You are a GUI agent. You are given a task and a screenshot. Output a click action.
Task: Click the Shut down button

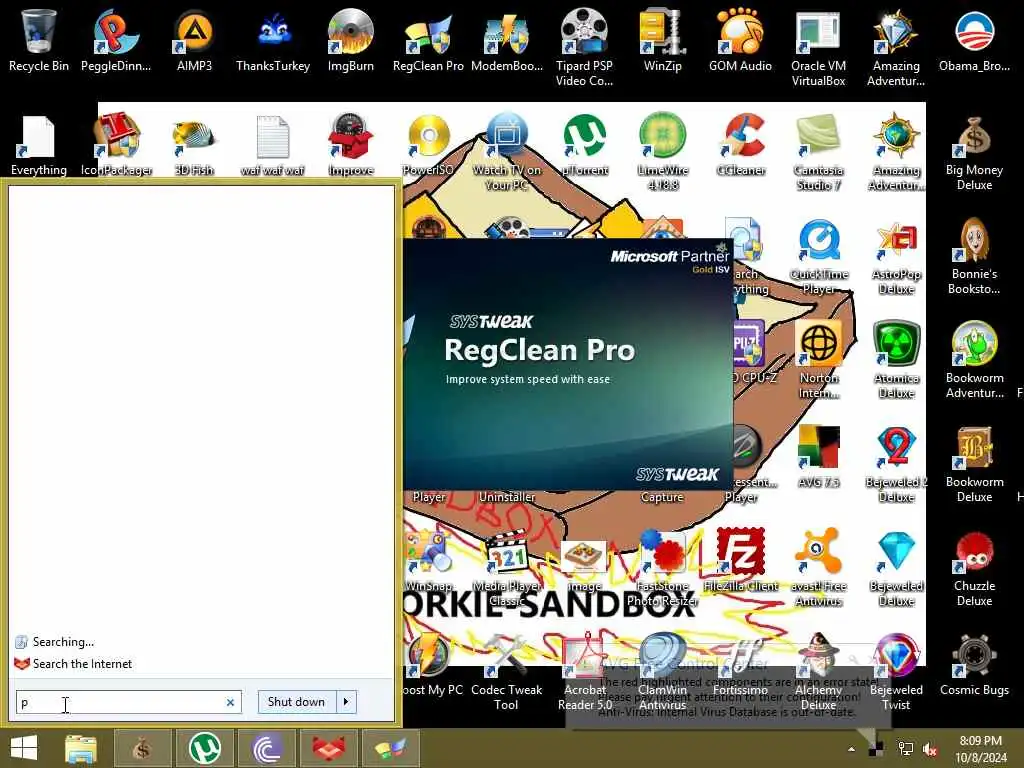point(296,702)
